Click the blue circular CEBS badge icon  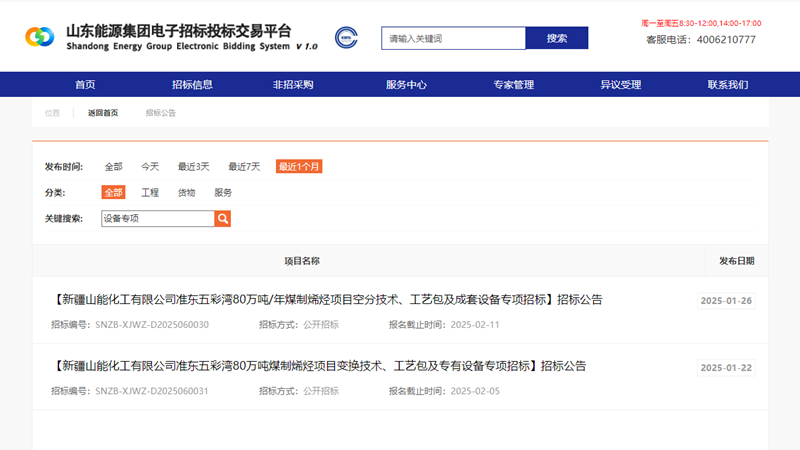[346, 38]
